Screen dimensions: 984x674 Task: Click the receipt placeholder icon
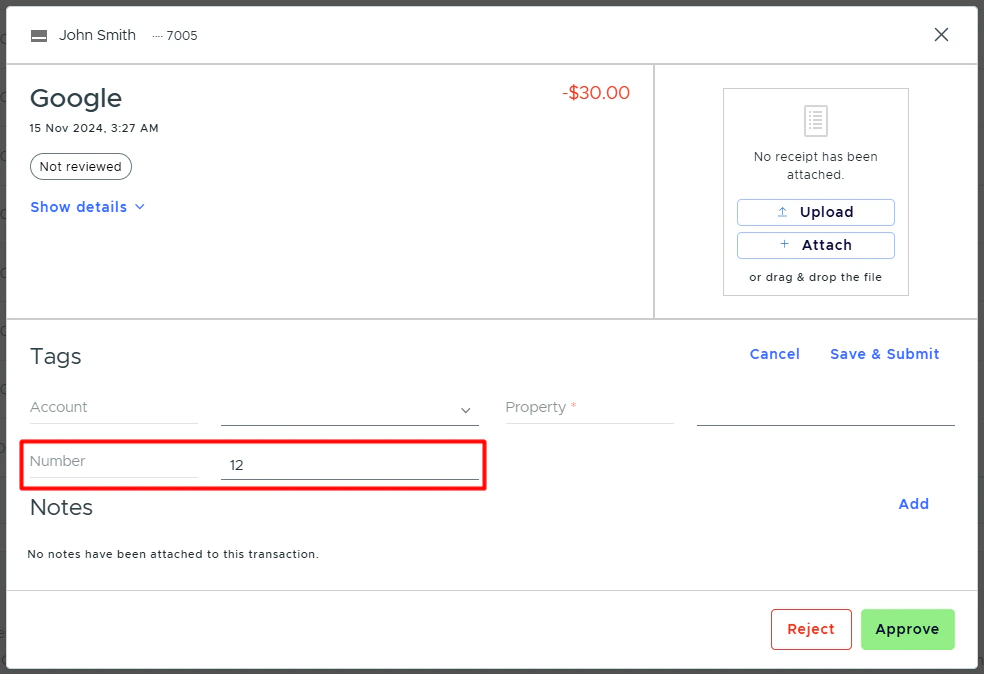[815, 120]
